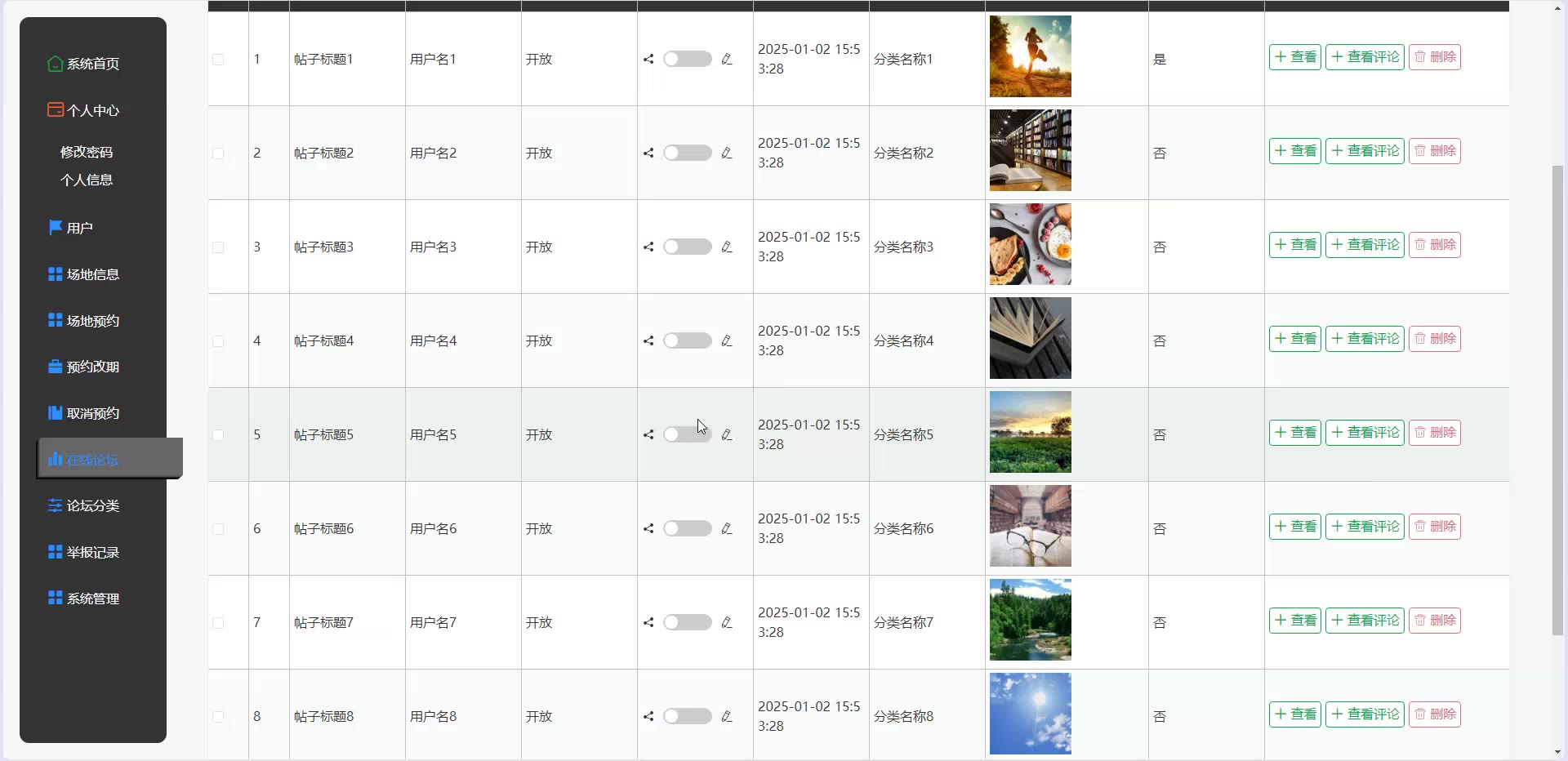The image size is (1568, 761).
Task: Click the runner thumbnail in row 帖子标题1
Action: 1031,56
